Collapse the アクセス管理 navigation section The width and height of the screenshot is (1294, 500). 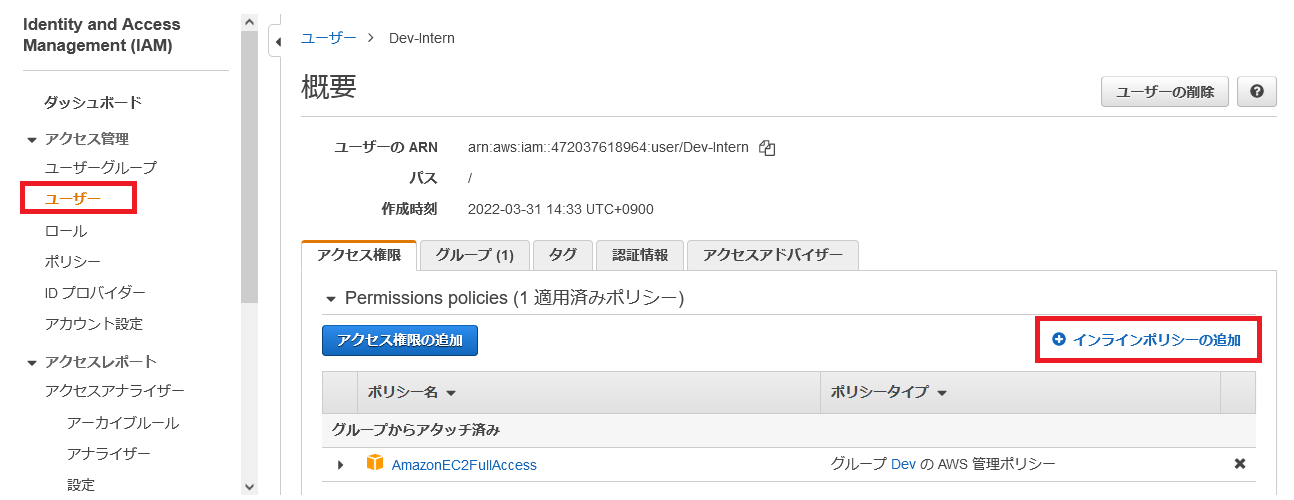[32, 139]
